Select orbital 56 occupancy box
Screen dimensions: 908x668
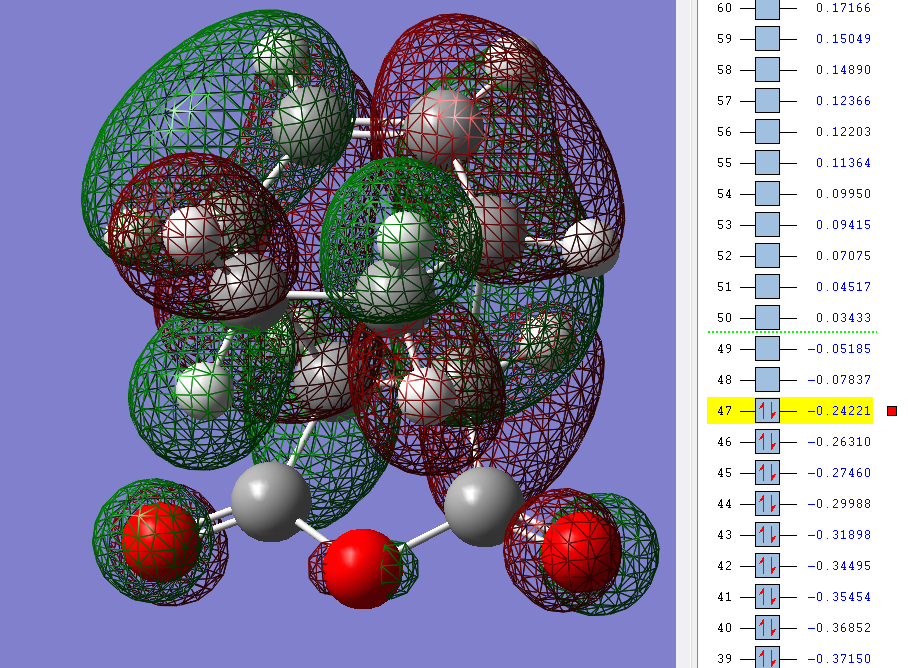click(767, 132)
